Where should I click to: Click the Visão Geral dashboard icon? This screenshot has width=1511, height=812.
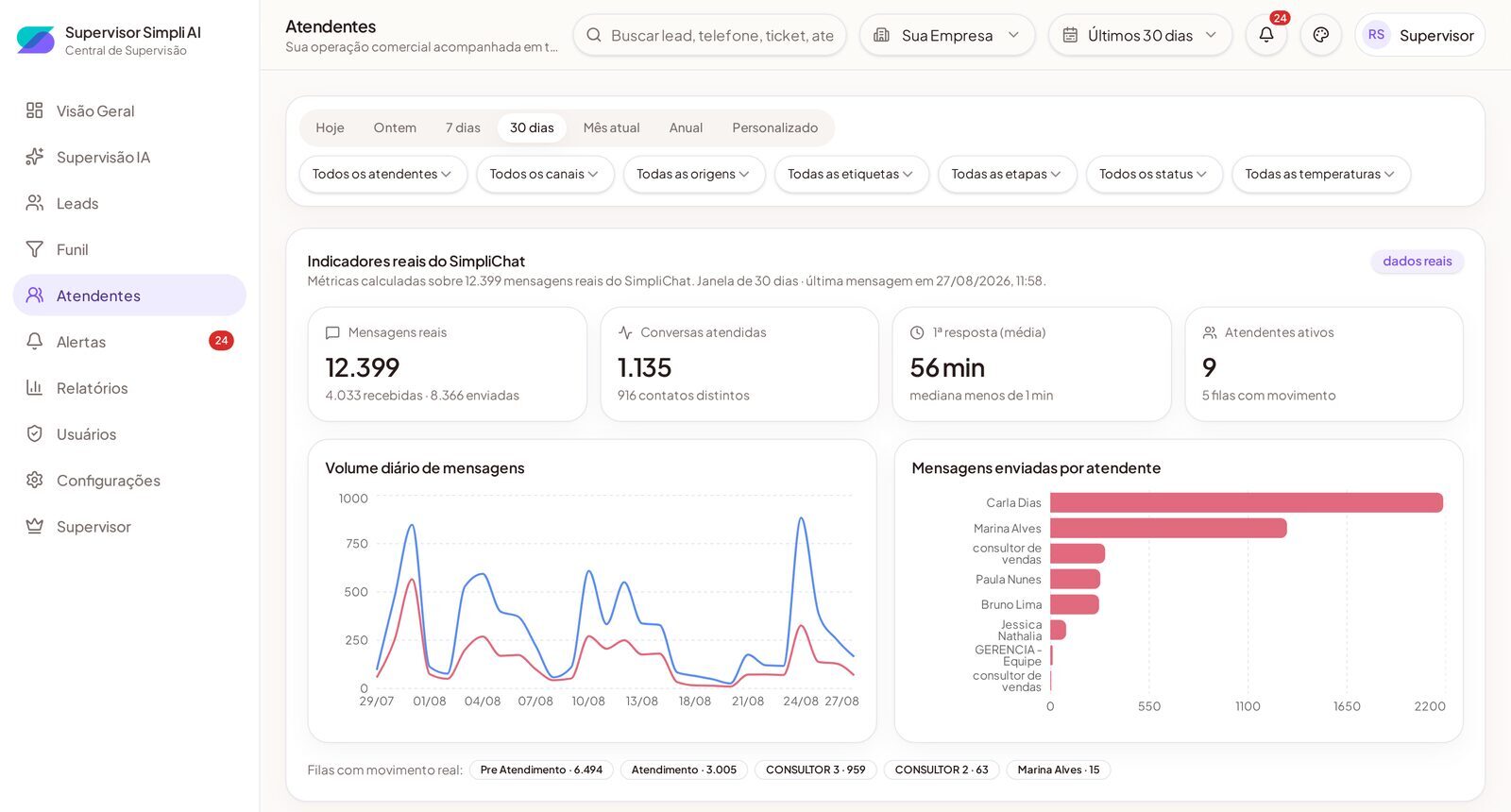coord(34,110)
